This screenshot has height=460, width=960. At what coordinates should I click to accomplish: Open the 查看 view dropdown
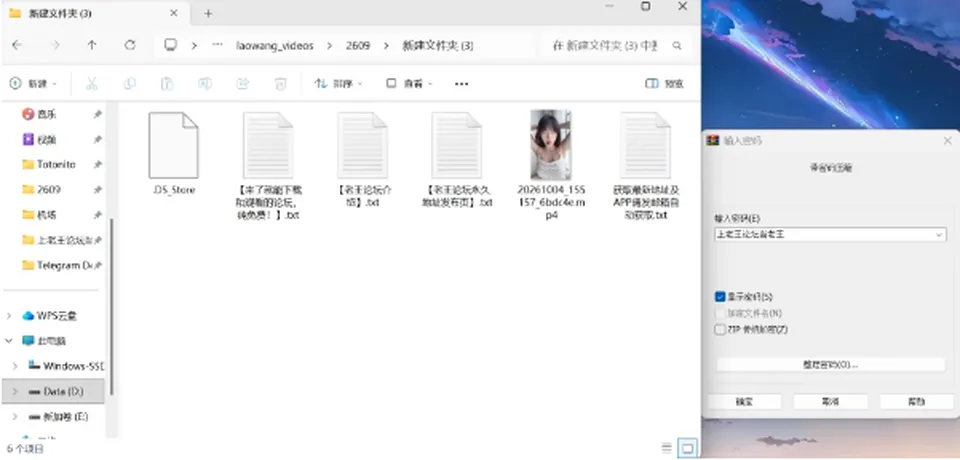[x=409, y=84]
